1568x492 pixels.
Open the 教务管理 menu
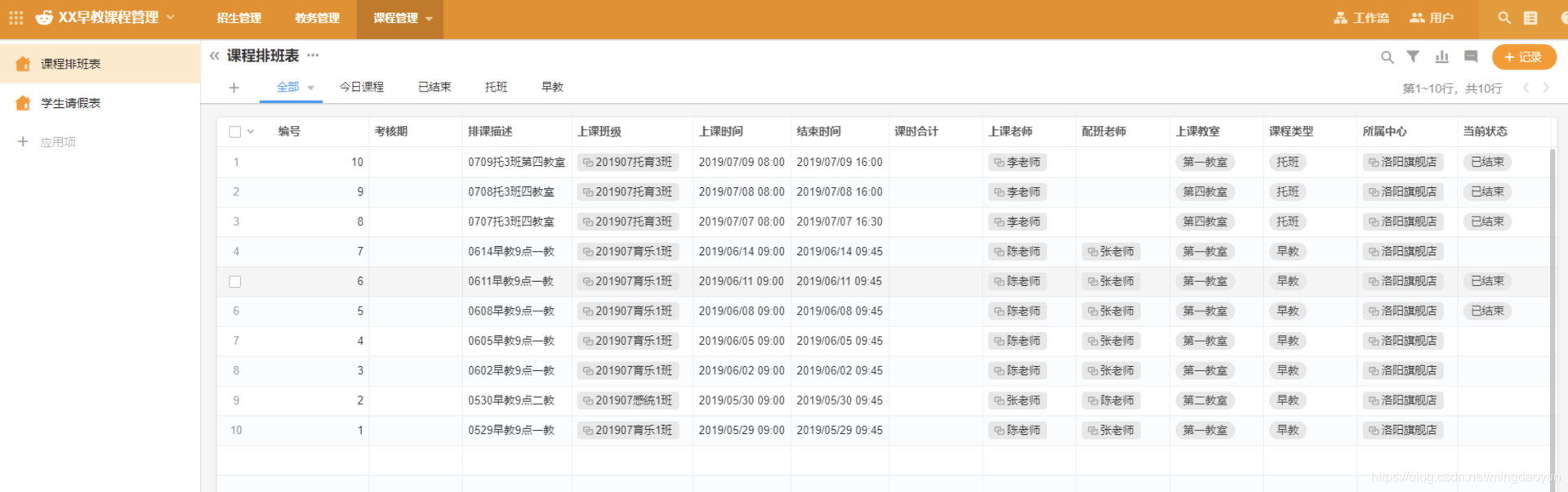click(317, 18)
